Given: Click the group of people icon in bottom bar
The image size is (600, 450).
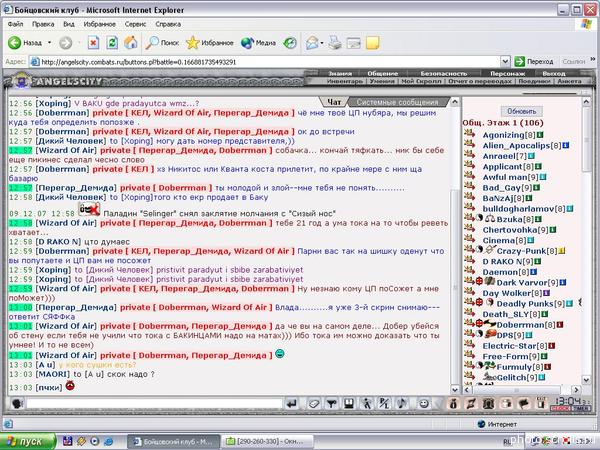Looking at the screenshot, I should click(489, 403).
